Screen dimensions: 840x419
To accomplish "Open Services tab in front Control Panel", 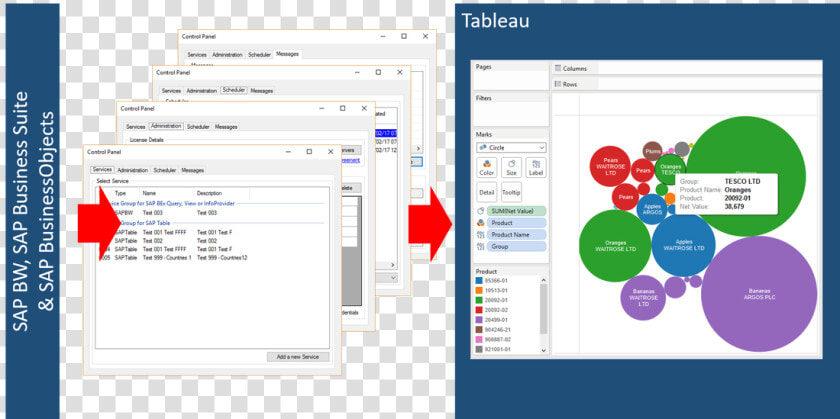I will pos(102,170).
